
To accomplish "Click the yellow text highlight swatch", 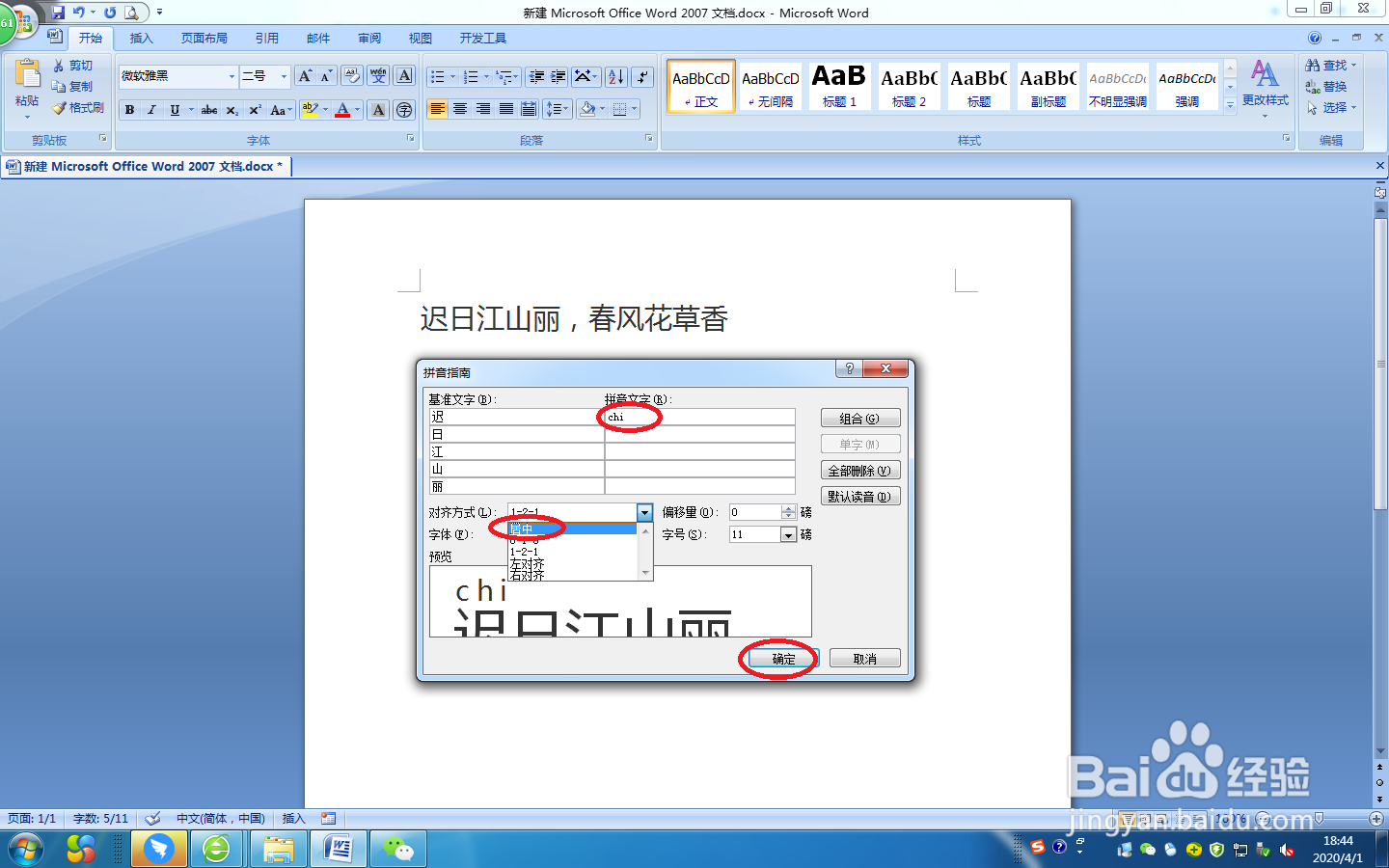I will [310, 110].
